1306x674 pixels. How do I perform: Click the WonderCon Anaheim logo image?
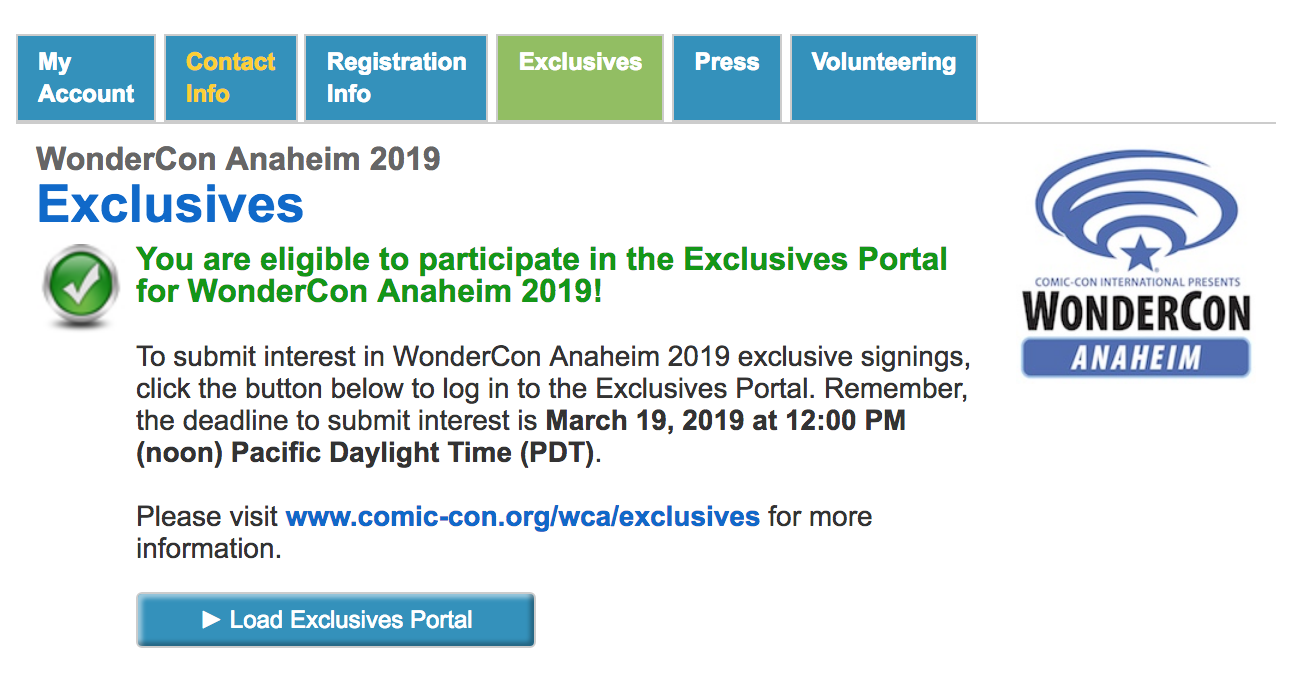[1136, 263]
